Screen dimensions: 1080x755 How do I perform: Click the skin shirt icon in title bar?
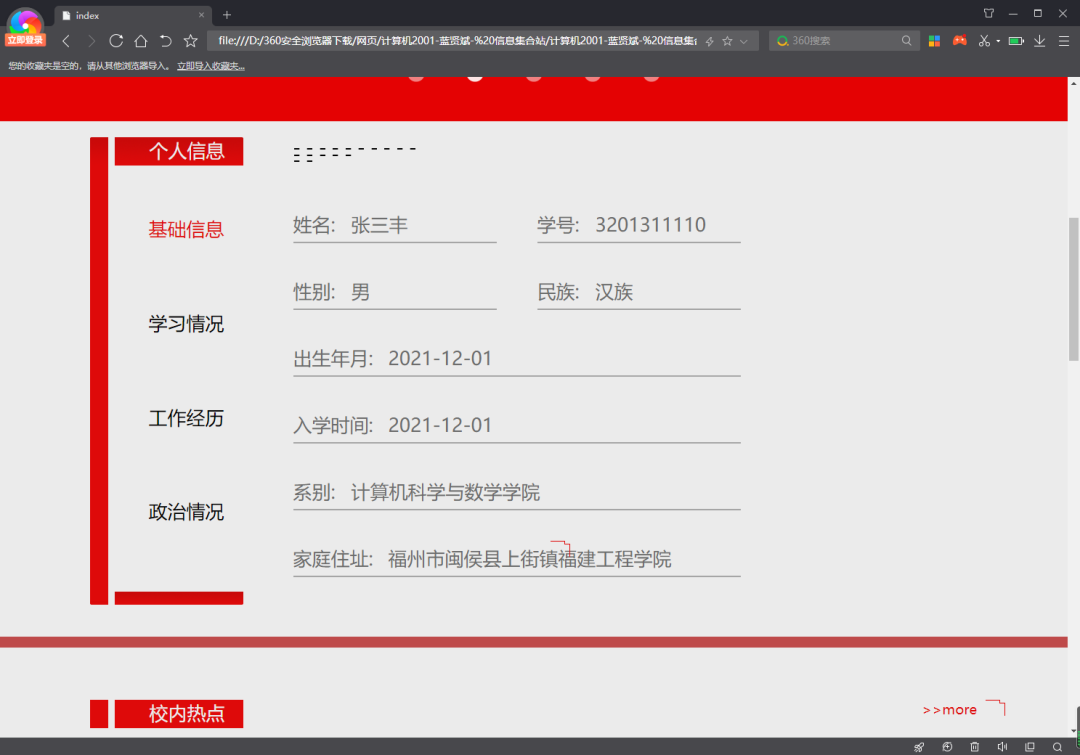tap(988, 13)
